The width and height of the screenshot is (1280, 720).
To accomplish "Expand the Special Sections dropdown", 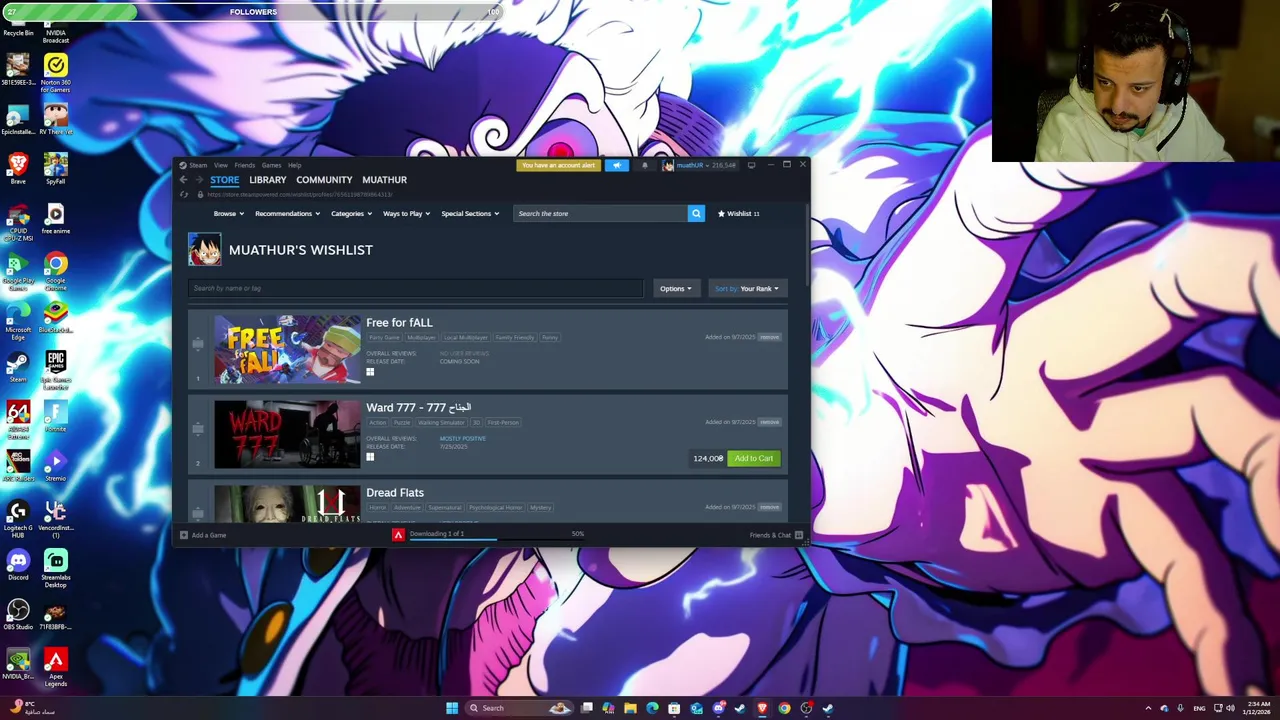I will coord(470,213).
